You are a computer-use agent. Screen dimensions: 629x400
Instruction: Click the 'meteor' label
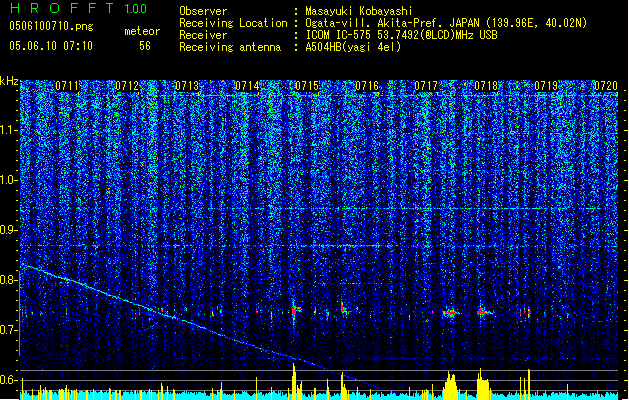142,31
